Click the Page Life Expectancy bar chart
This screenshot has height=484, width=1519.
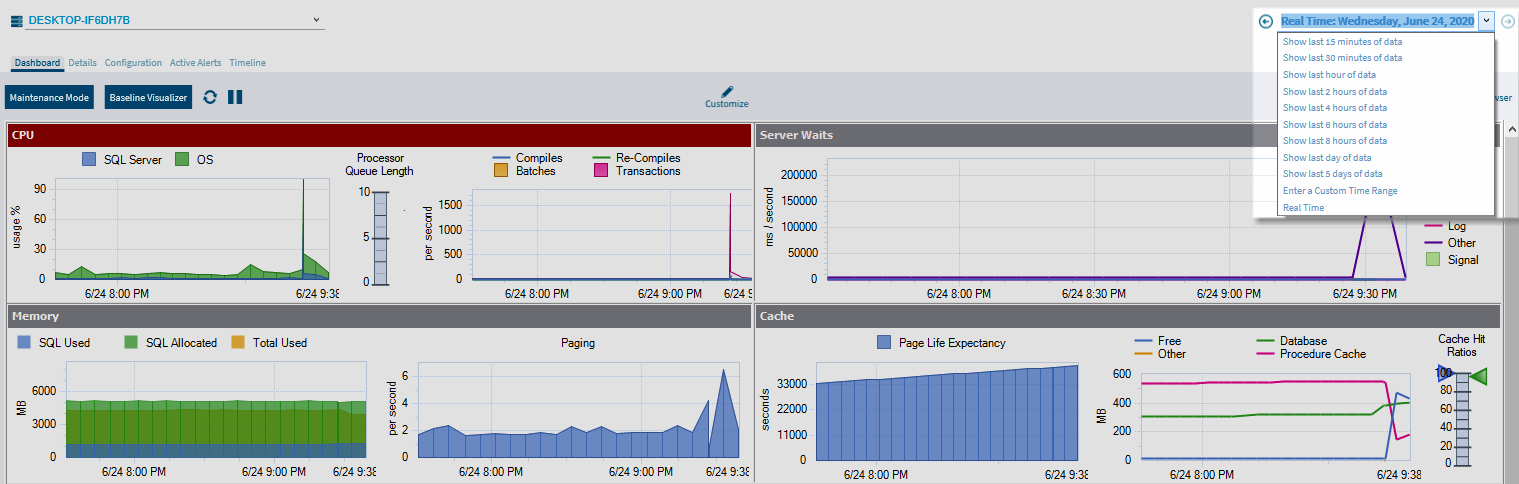coord(947,411)
